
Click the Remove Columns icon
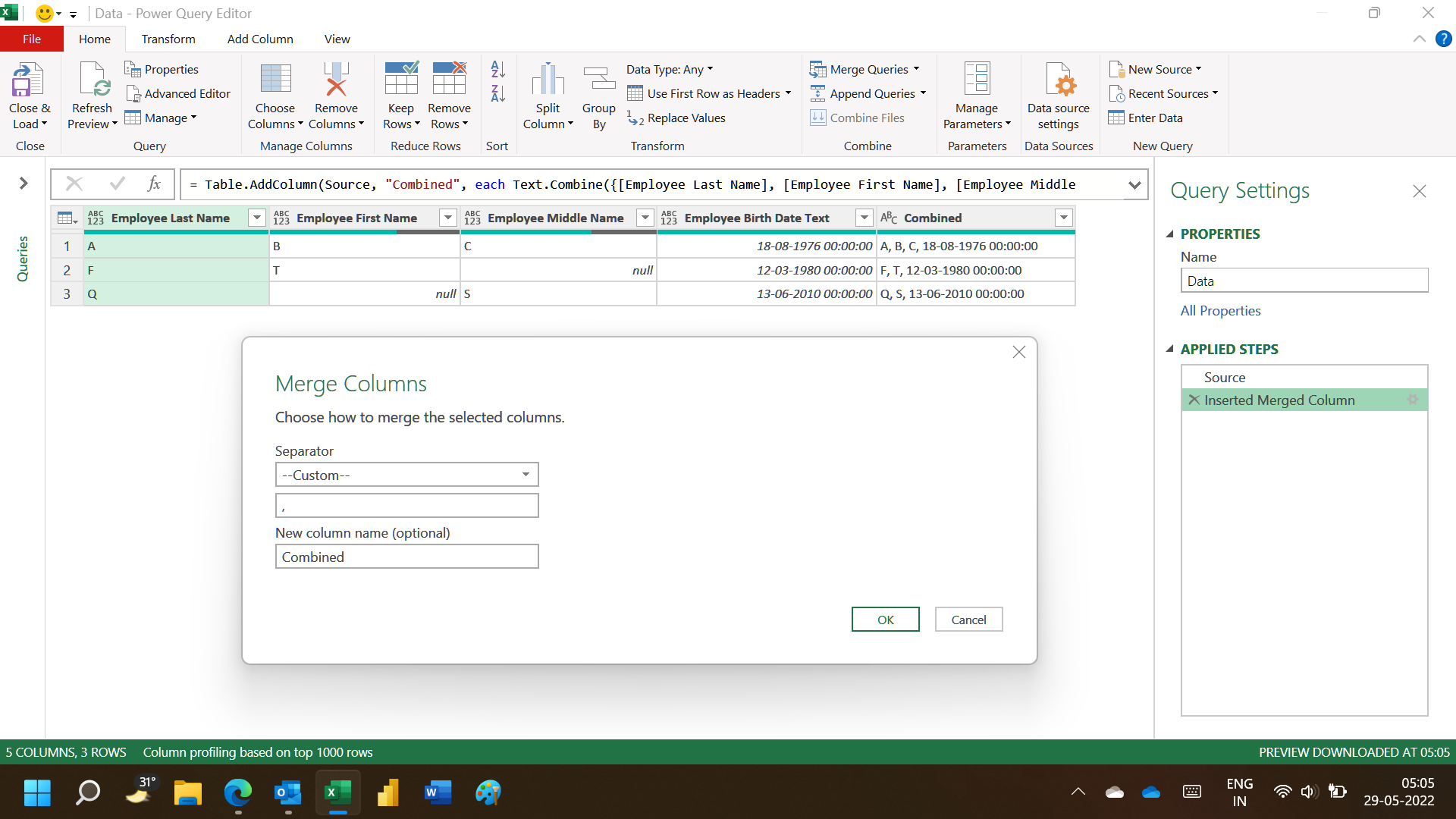(x=336, y=80)
